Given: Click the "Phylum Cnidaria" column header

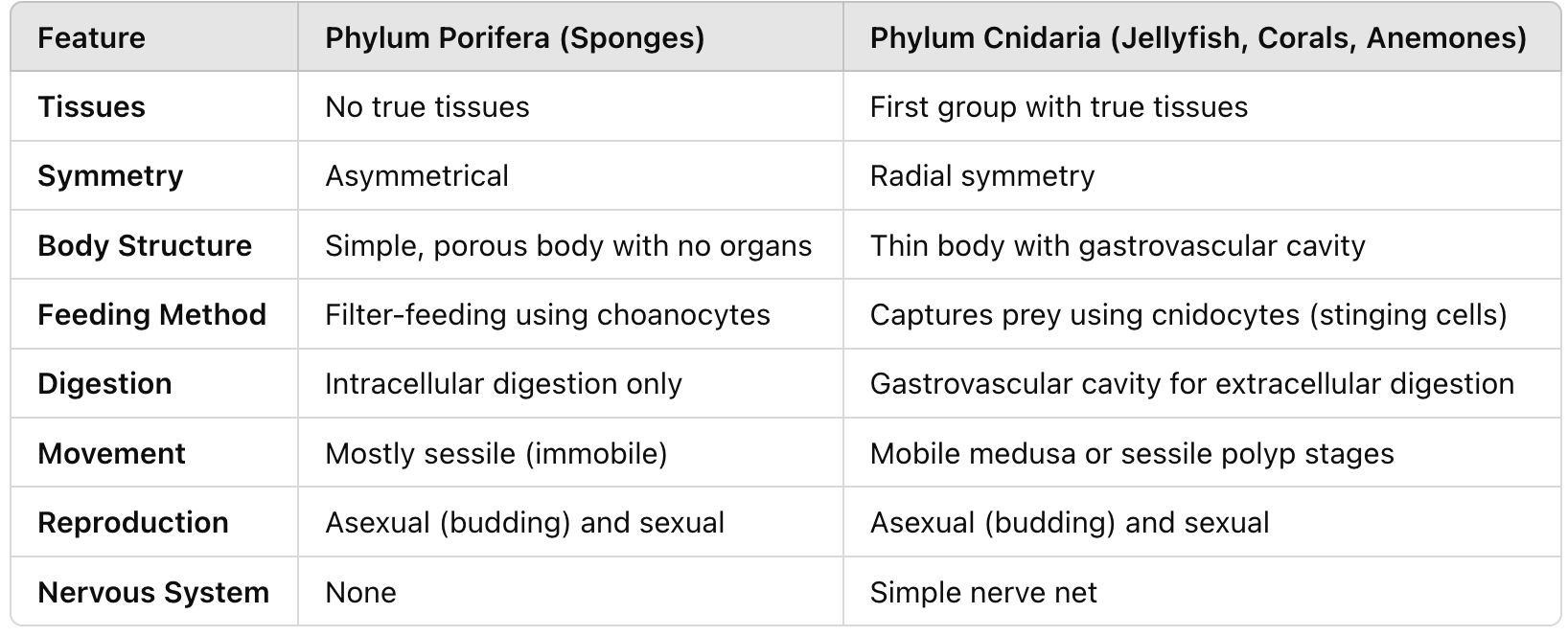Looking at the screenshot, I should coord(1198,38).
